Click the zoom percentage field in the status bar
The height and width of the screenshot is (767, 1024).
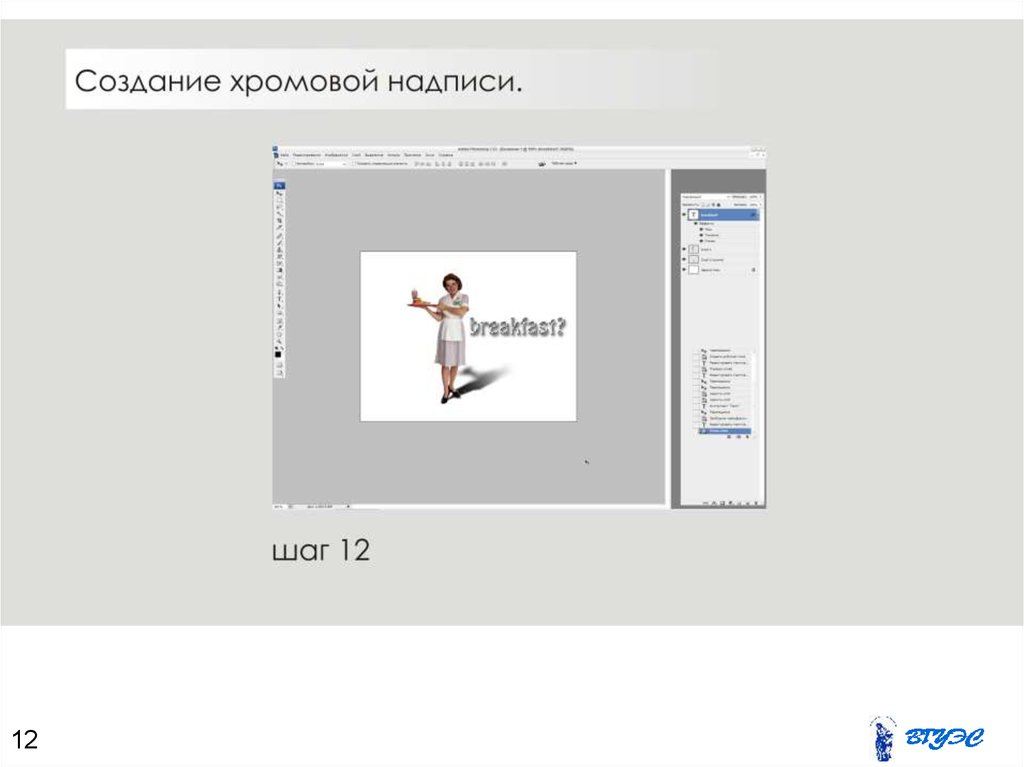click(279, 506)
